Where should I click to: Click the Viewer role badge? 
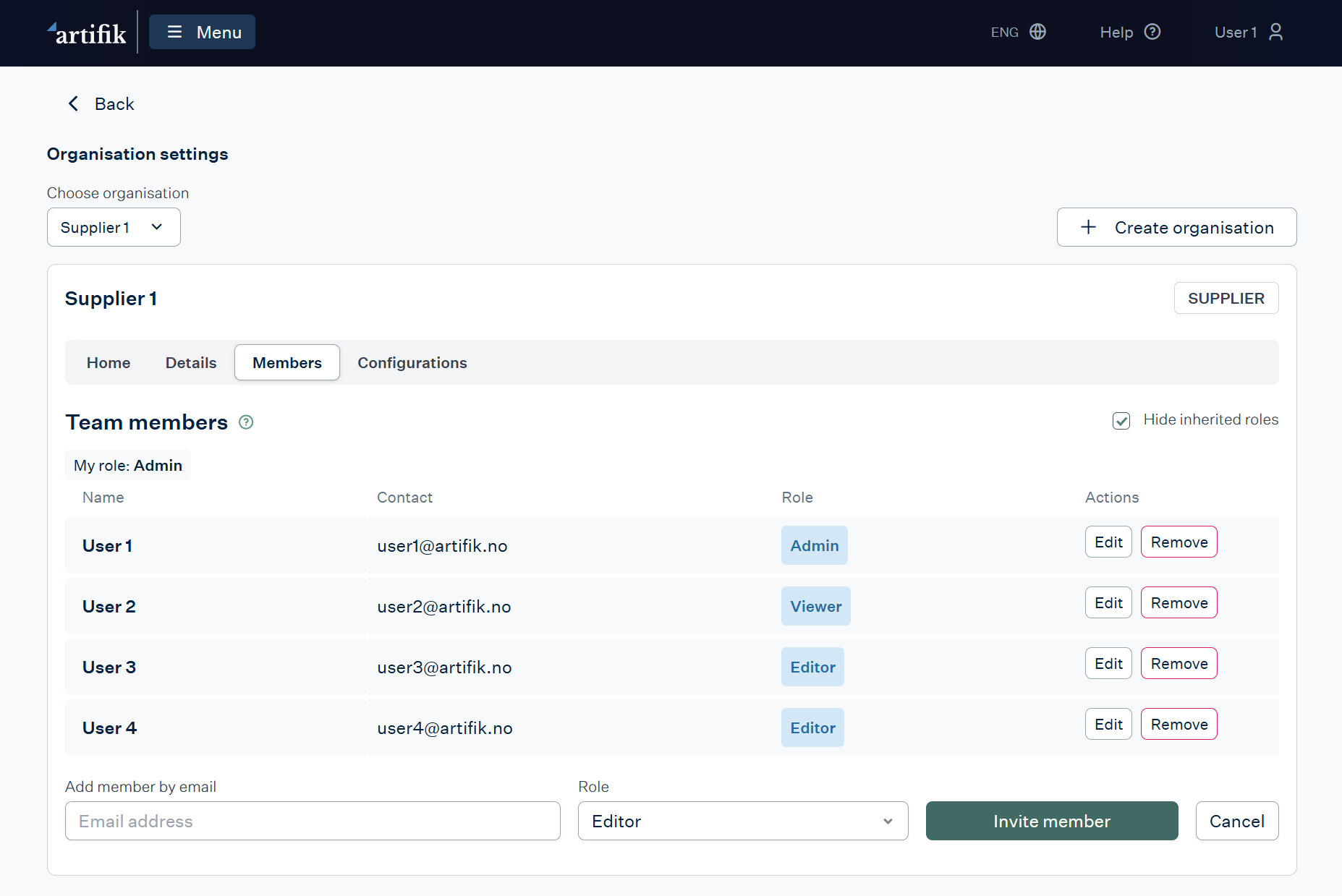tap(816, 606)
